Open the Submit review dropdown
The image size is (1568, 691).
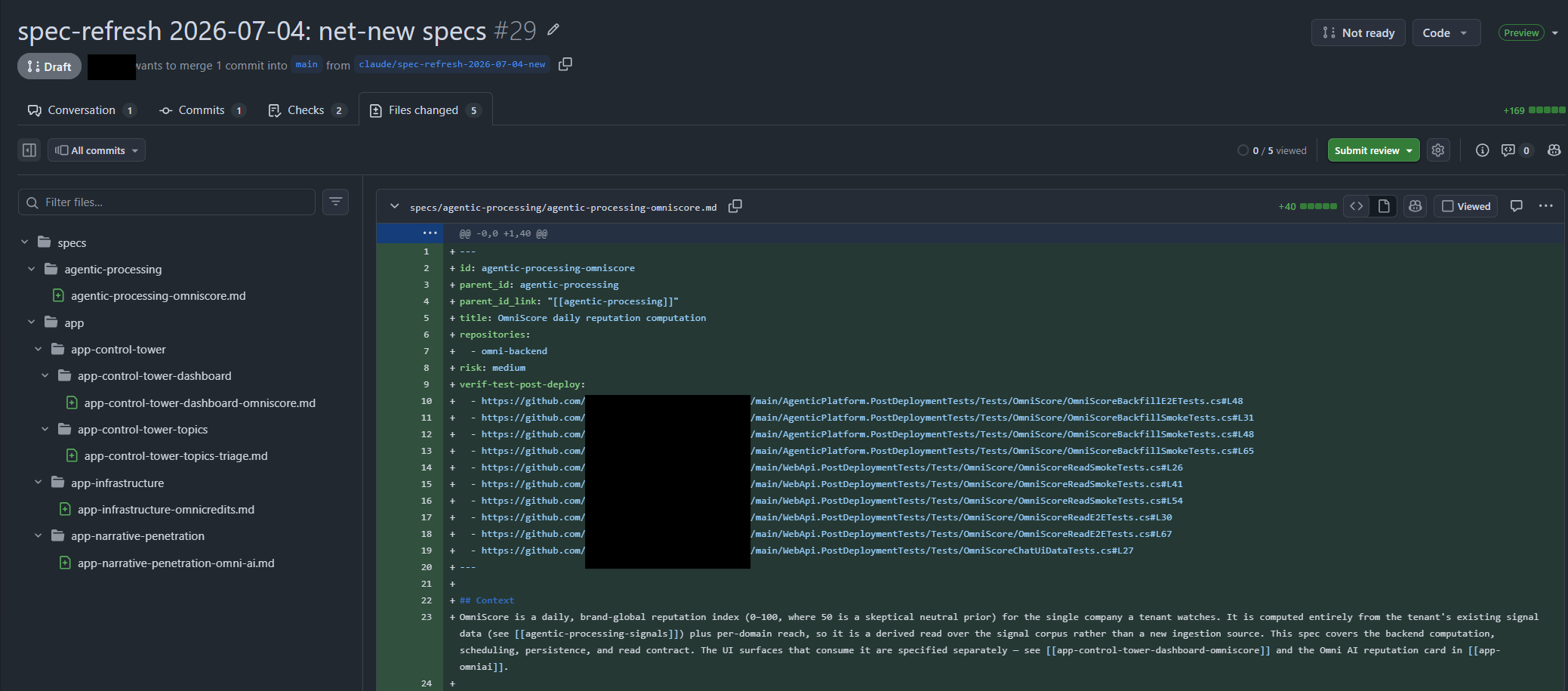pyautogui.click(x=1409, y=150)
